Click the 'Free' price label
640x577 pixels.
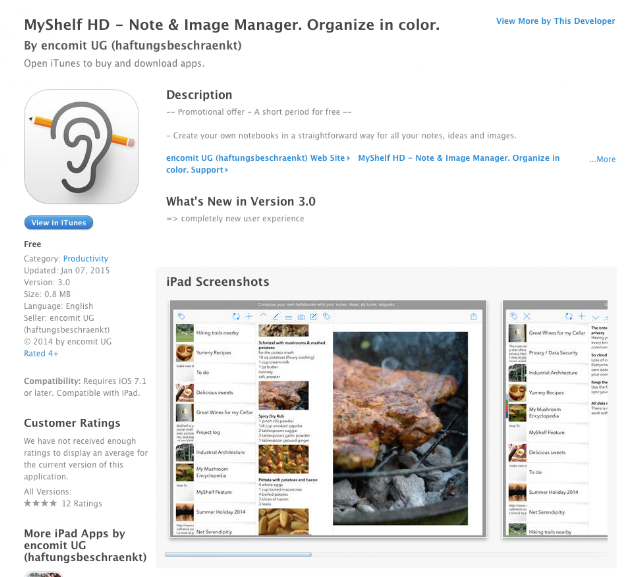pos(32,244)
